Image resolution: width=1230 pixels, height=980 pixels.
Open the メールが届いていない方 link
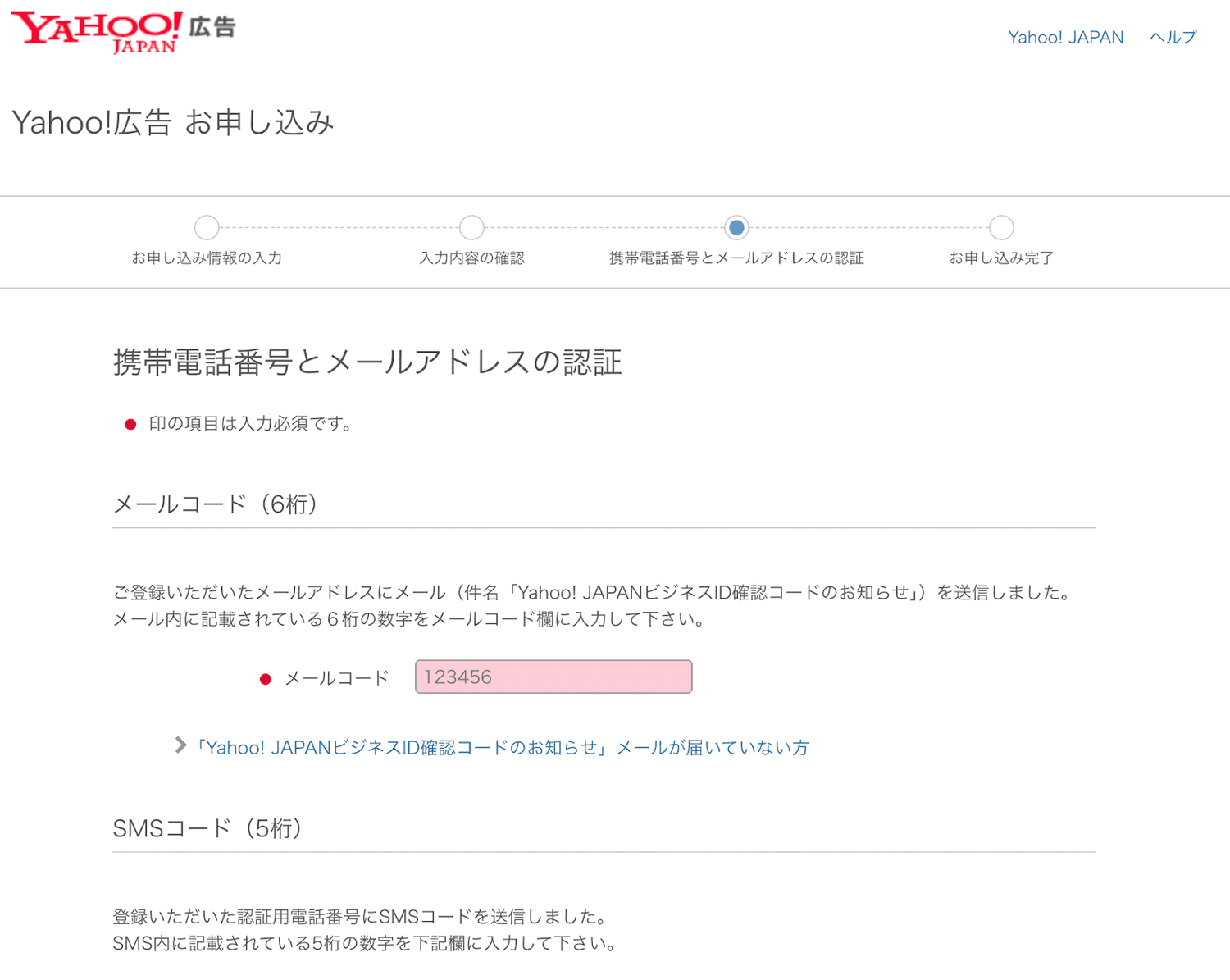(502, 748)
